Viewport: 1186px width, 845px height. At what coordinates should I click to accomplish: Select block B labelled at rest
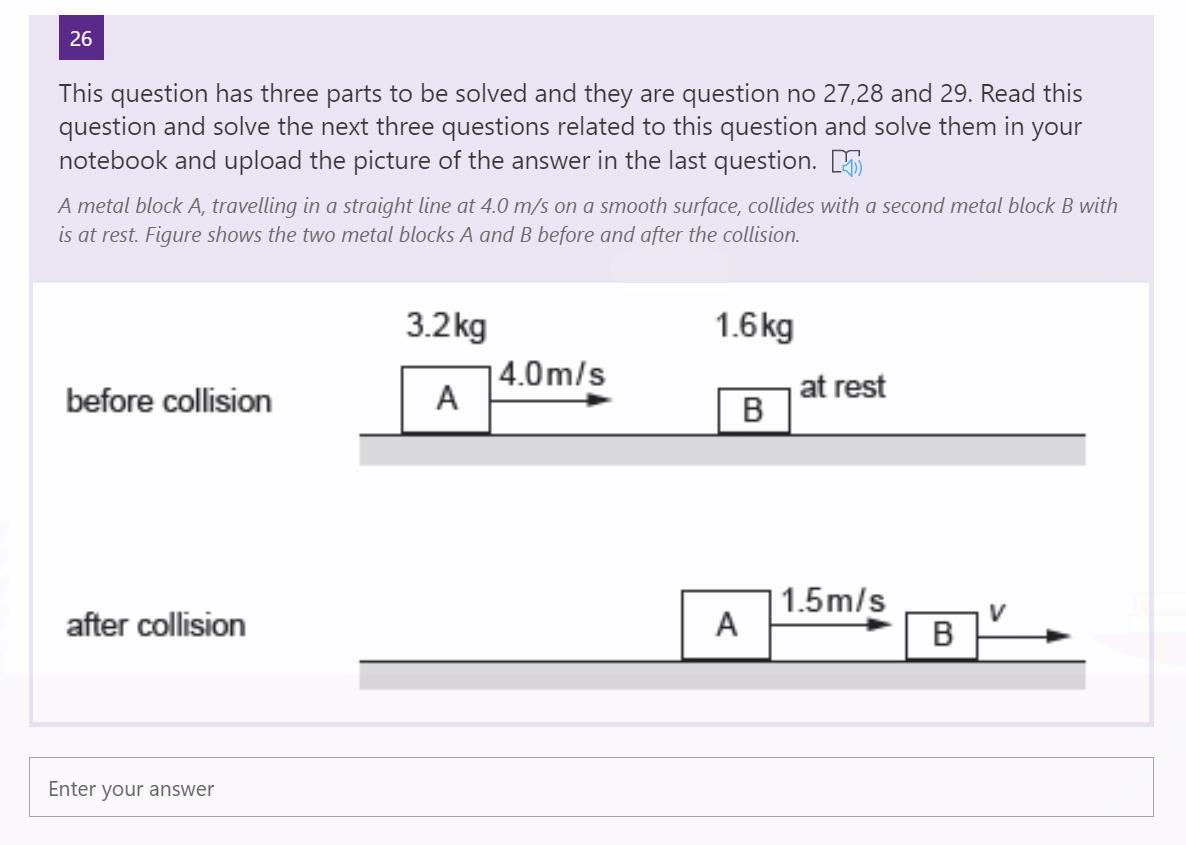pyautogui.click(x=753, y=411)
